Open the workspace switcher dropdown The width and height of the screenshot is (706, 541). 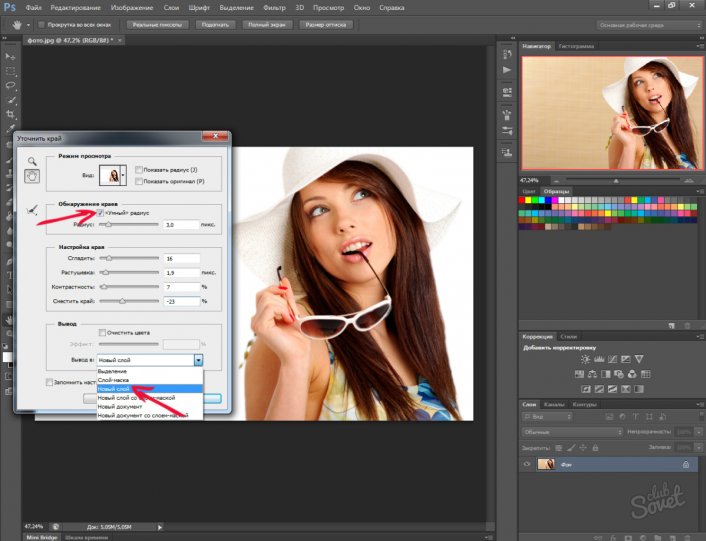click(649, 25)
